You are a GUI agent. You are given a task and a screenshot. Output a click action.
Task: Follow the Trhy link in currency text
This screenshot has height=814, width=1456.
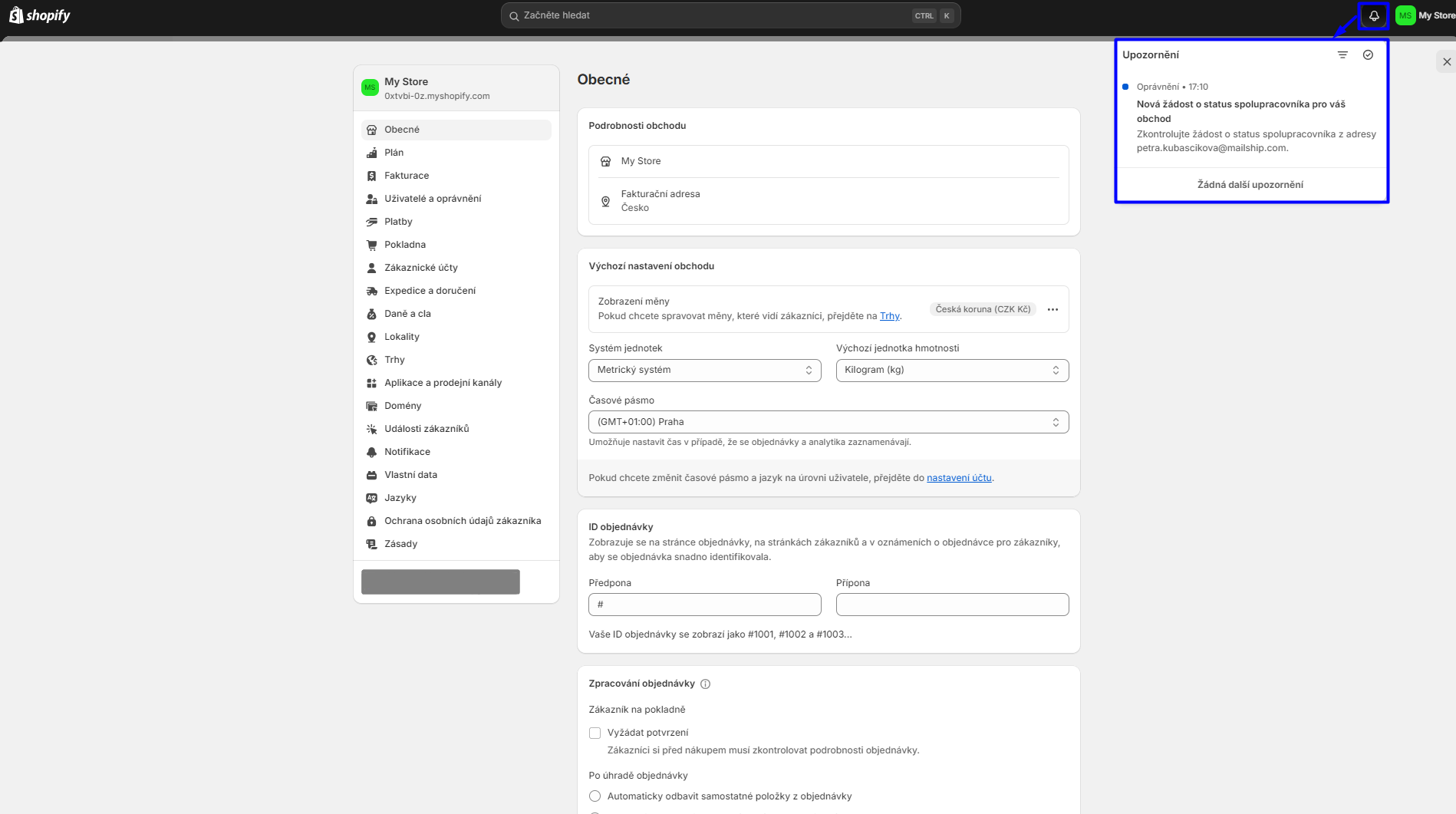889,316
